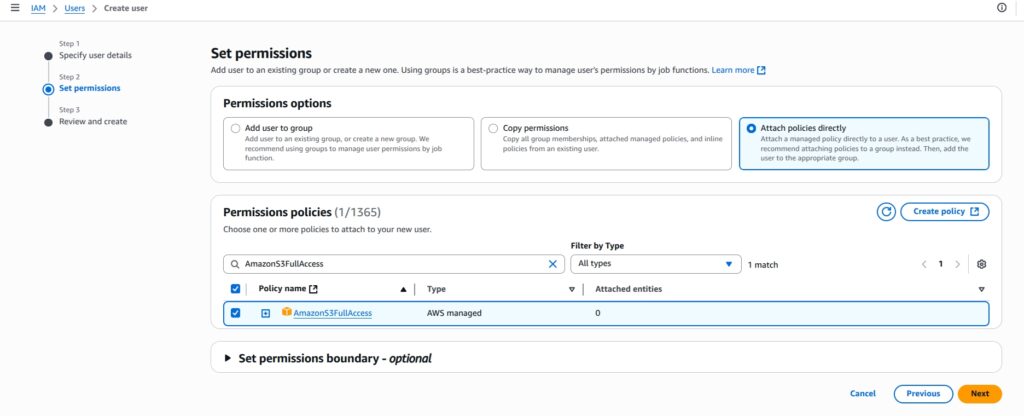Open Users breadcrumb link

pos(74,8)
